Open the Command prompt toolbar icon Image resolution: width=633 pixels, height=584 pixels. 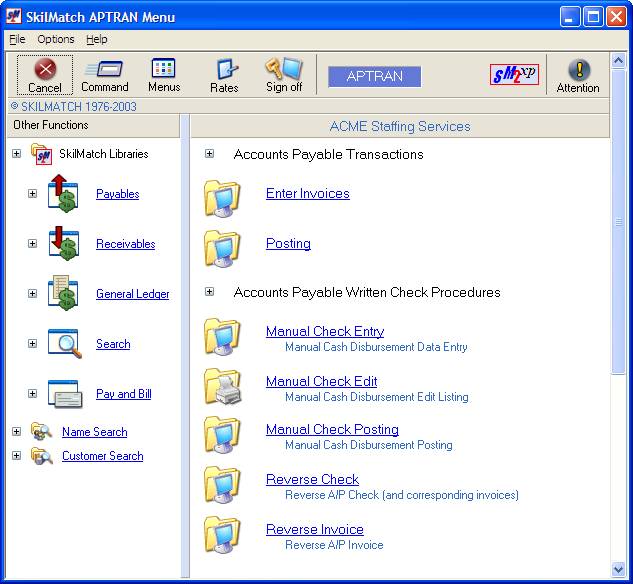(x=105, y=69)
